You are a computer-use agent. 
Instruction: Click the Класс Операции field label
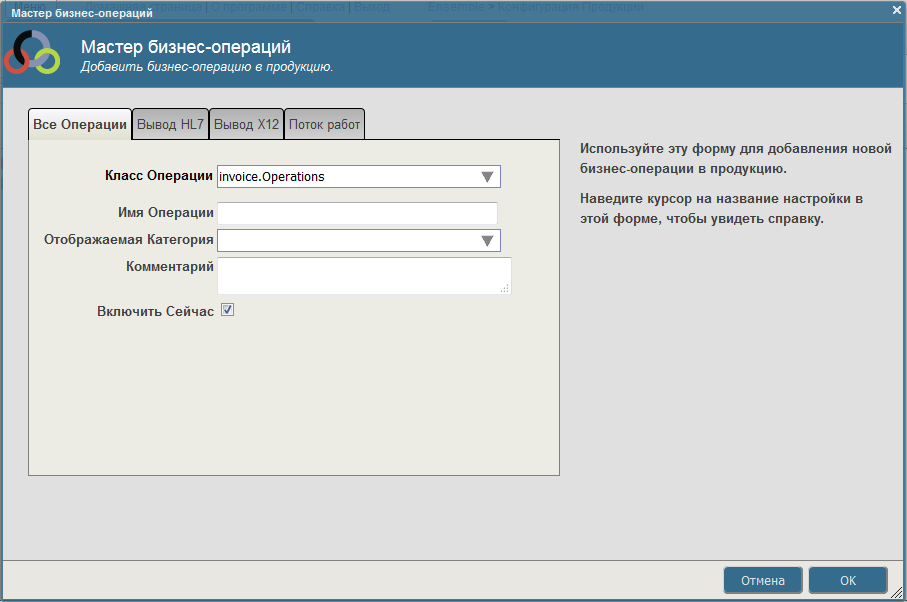[x=159, y=176]
